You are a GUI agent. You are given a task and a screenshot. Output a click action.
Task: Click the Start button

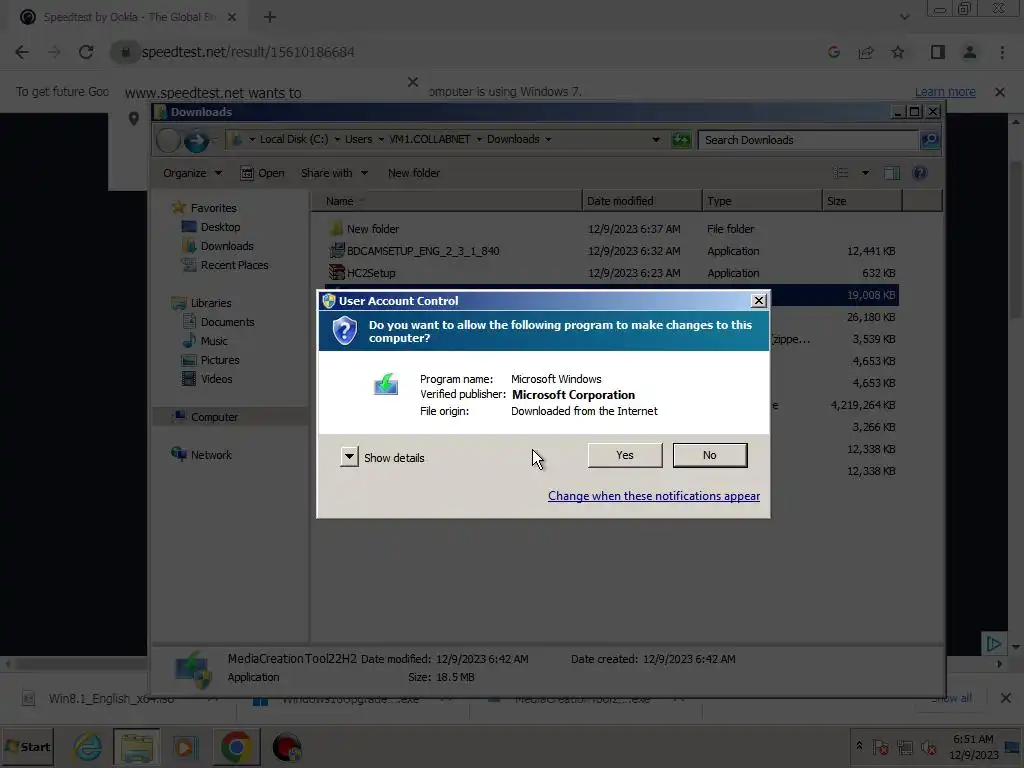[27, 746]
